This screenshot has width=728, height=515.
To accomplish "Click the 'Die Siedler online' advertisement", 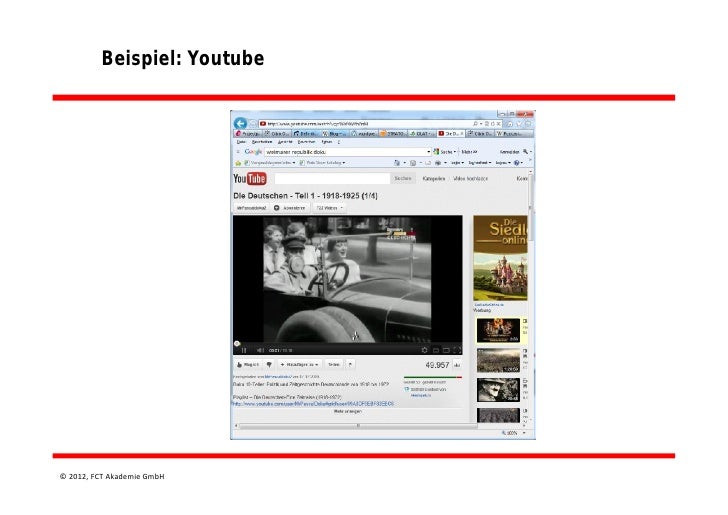I will [x=500, y=258].
